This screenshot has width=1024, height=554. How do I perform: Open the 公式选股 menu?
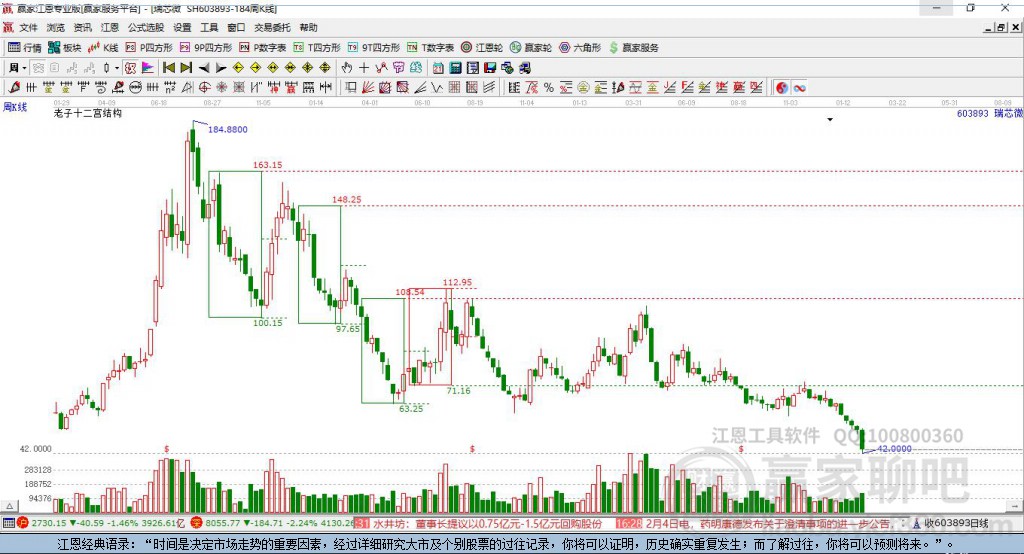point(146,27)
